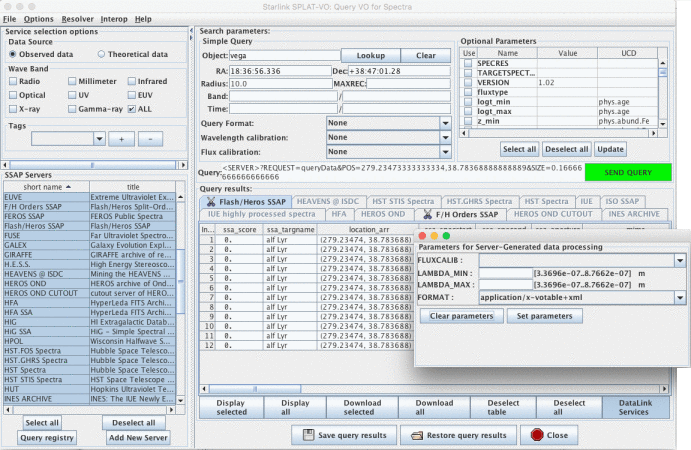Click Display selected button
The width and height of the screenshot is (691, 450).
[x=231, y=407]
